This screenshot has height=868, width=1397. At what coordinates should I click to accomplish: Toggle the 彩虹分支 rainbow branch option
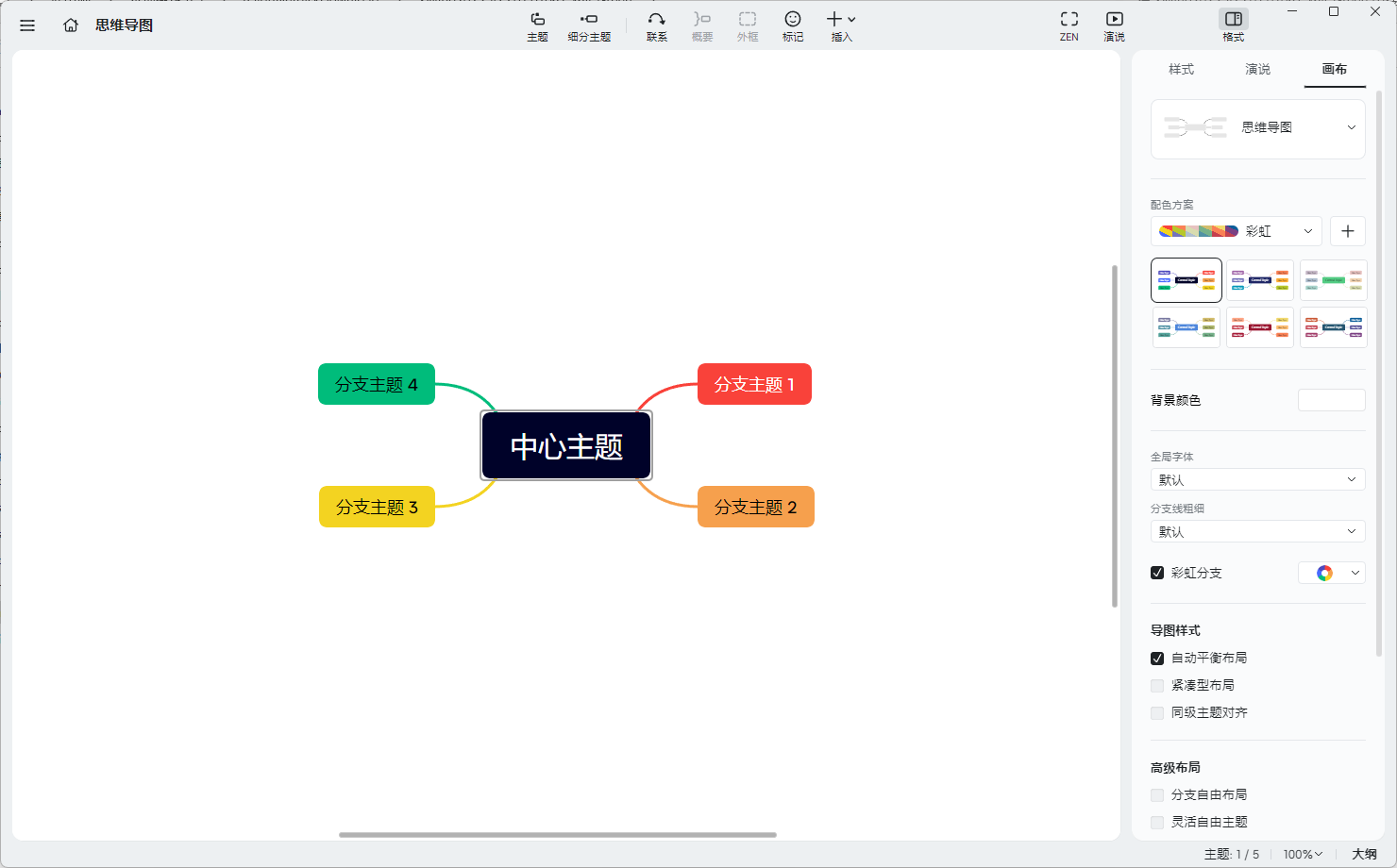click(x=1157, y=573)
